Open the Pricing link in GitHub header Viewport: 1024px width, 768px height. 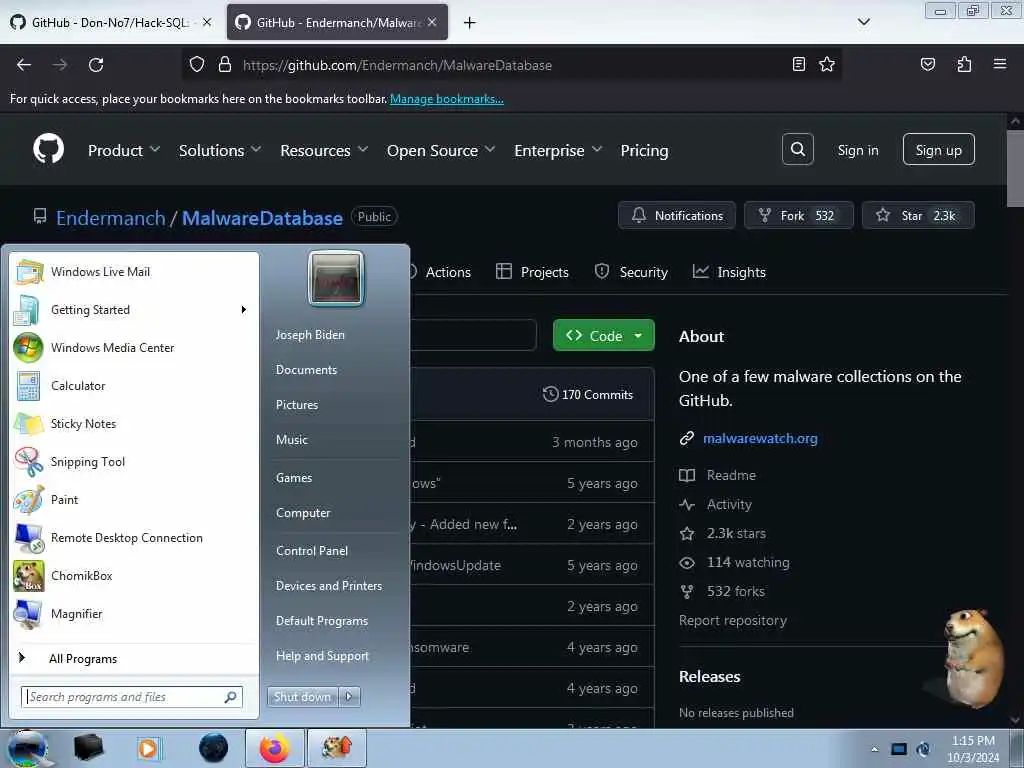tap(644, 151)
